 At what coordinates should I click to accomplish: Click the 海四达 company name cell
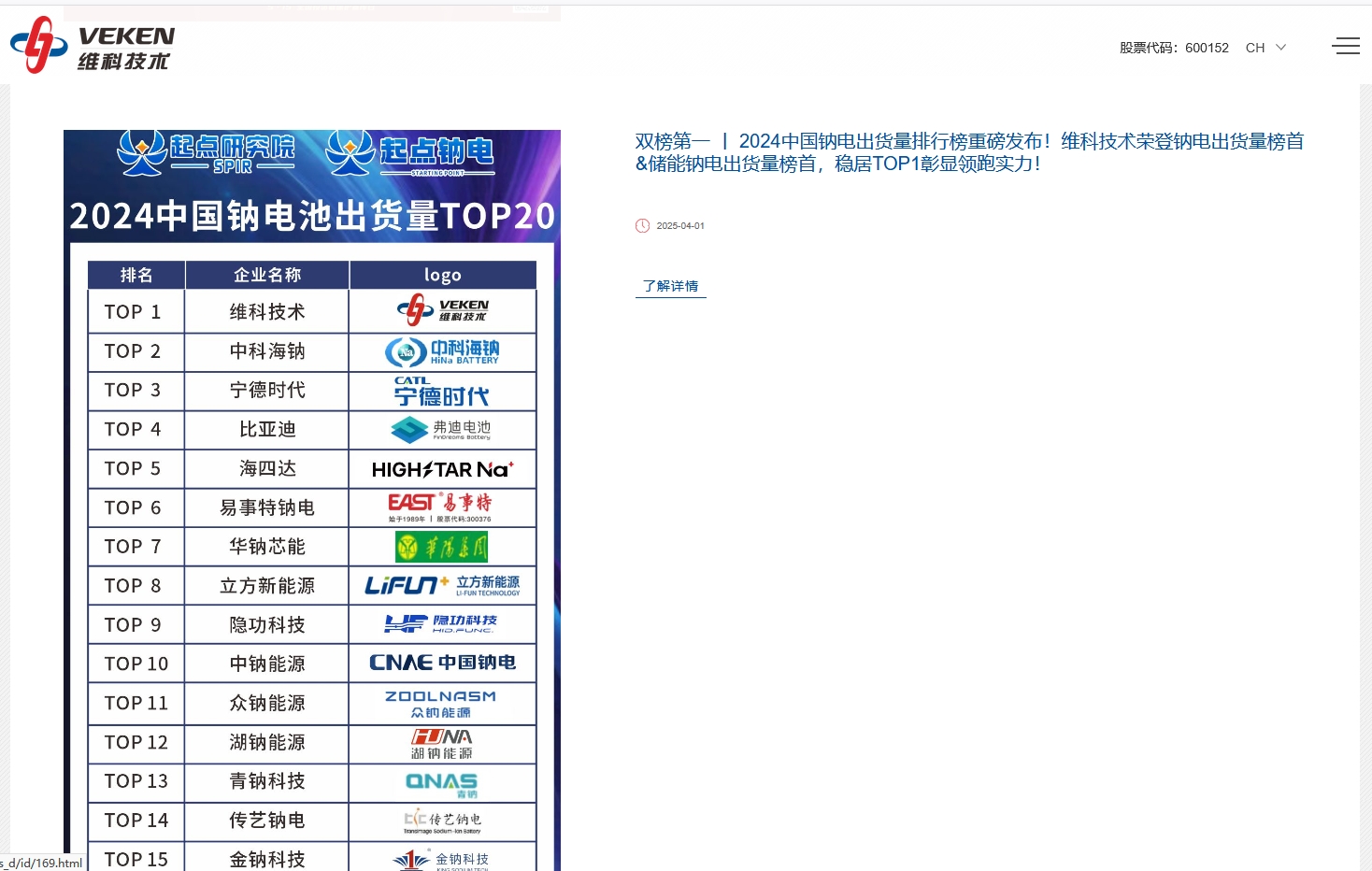click(x=267, y=469)
